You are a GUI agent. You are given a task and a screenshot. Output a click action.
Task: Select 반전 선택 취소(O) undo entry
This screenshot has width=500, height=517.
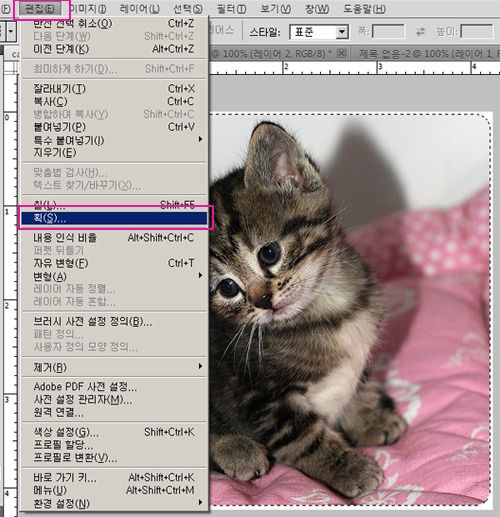tap(114, 23)
